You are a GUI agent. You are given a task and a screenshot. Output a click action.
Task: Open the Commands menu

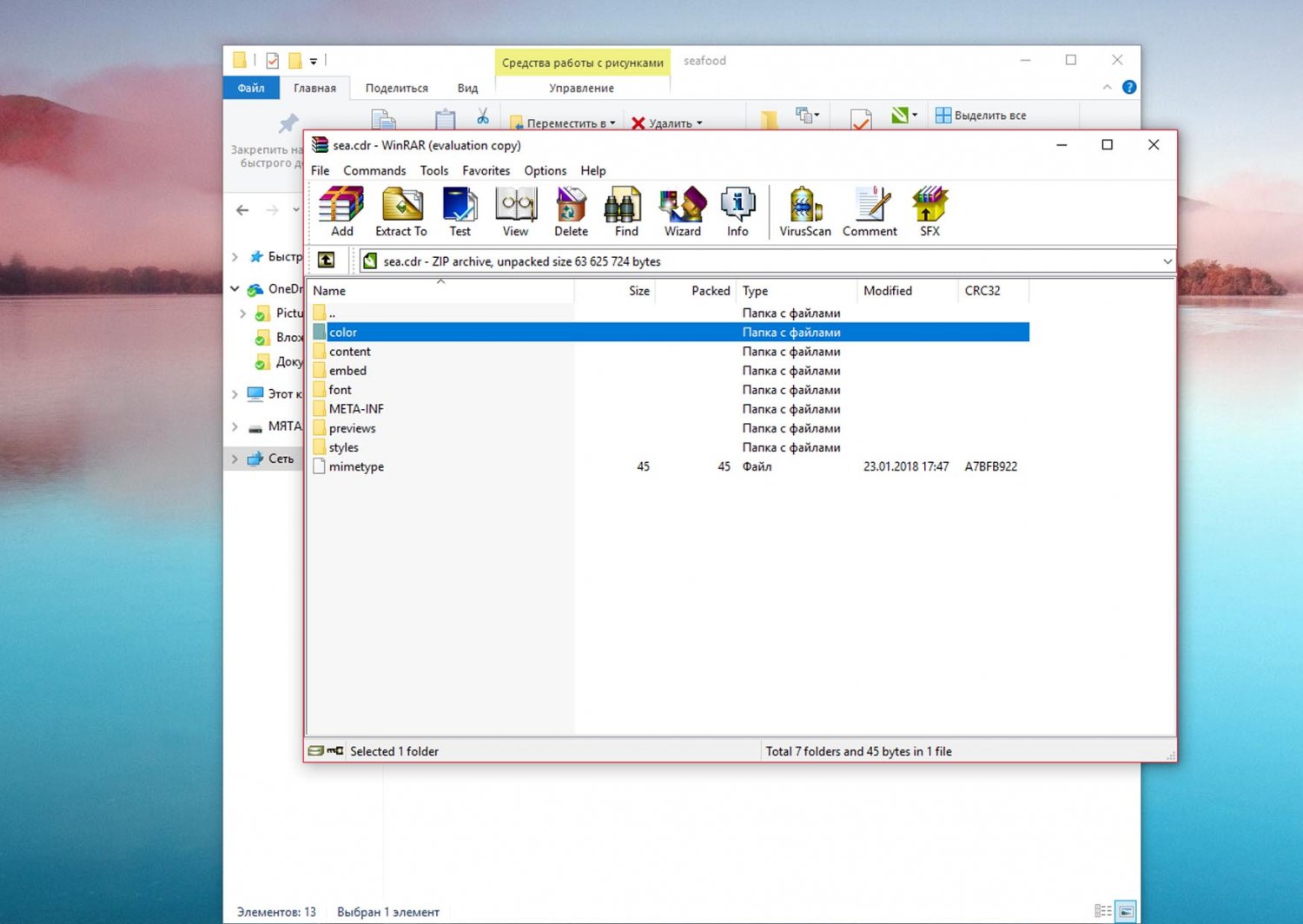[374, 171]
